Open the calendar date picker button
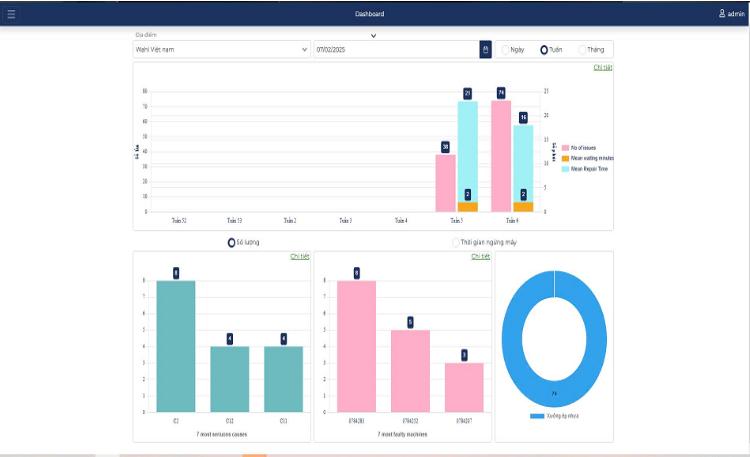The width and height of the screenshot is (750, 457). [x=485, y=49]
